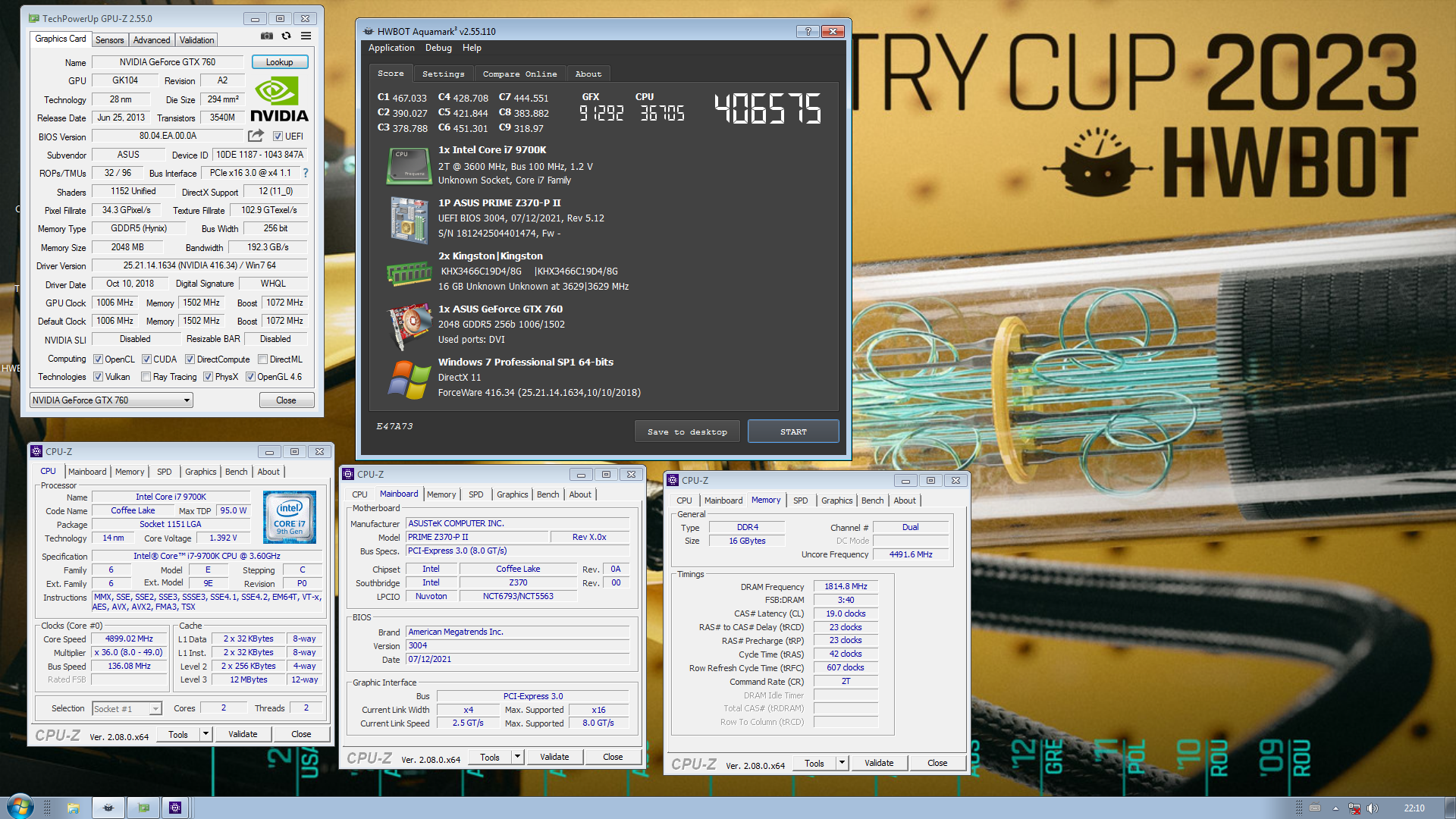Viewport: 1456px width, 819px height.
Task: Switch to HWBOT Aquamark taskbar button
Action: pyautogui.click(x=108, y=808)
